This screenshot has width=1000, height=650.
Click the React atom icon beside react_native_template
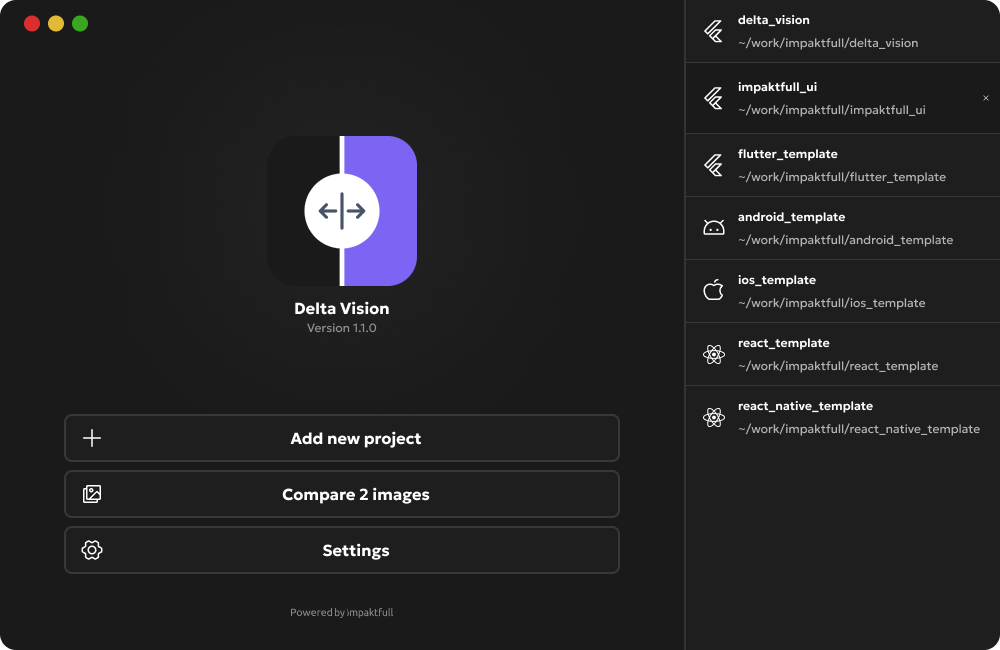[714, 417]
